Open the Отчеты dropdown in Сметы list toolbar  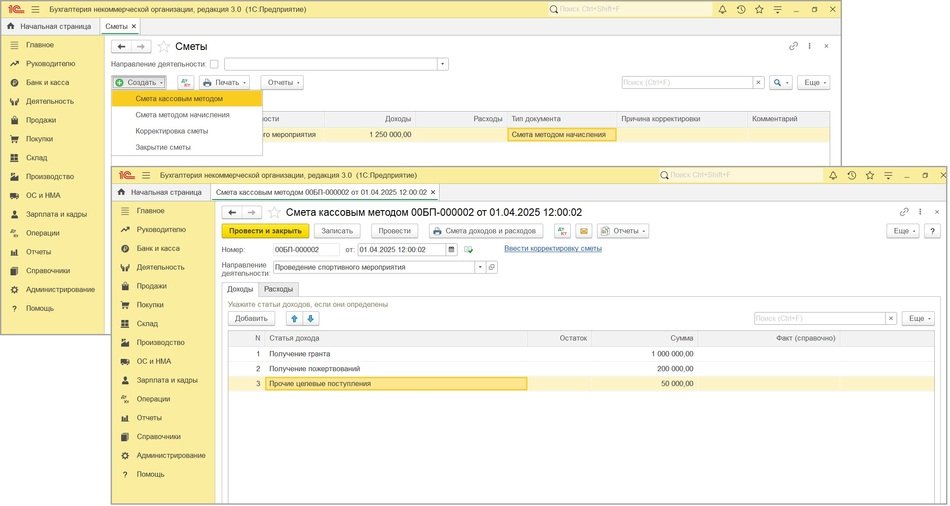(x=282, y=82)
